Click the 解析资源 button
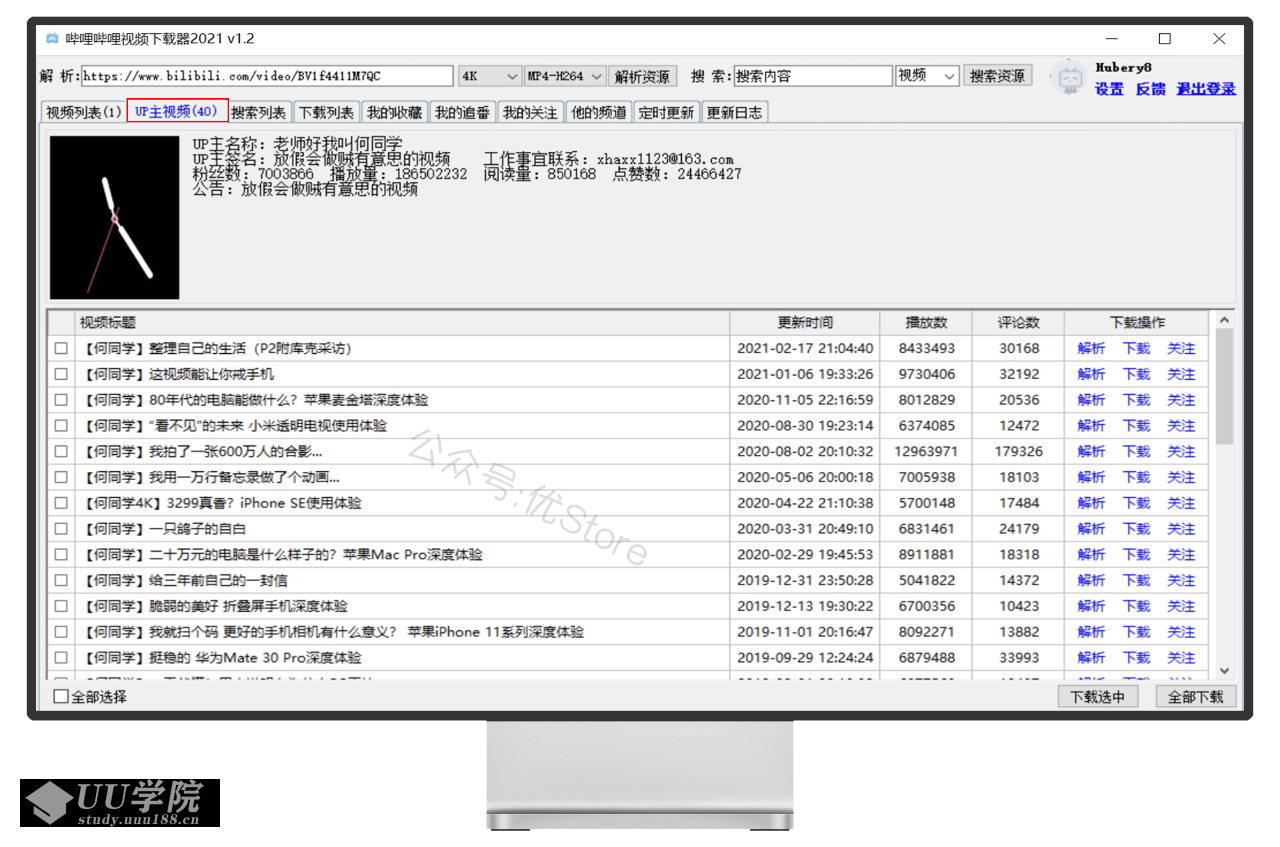The width and height of the screenshot is (1280, 847). click(643, 76)
